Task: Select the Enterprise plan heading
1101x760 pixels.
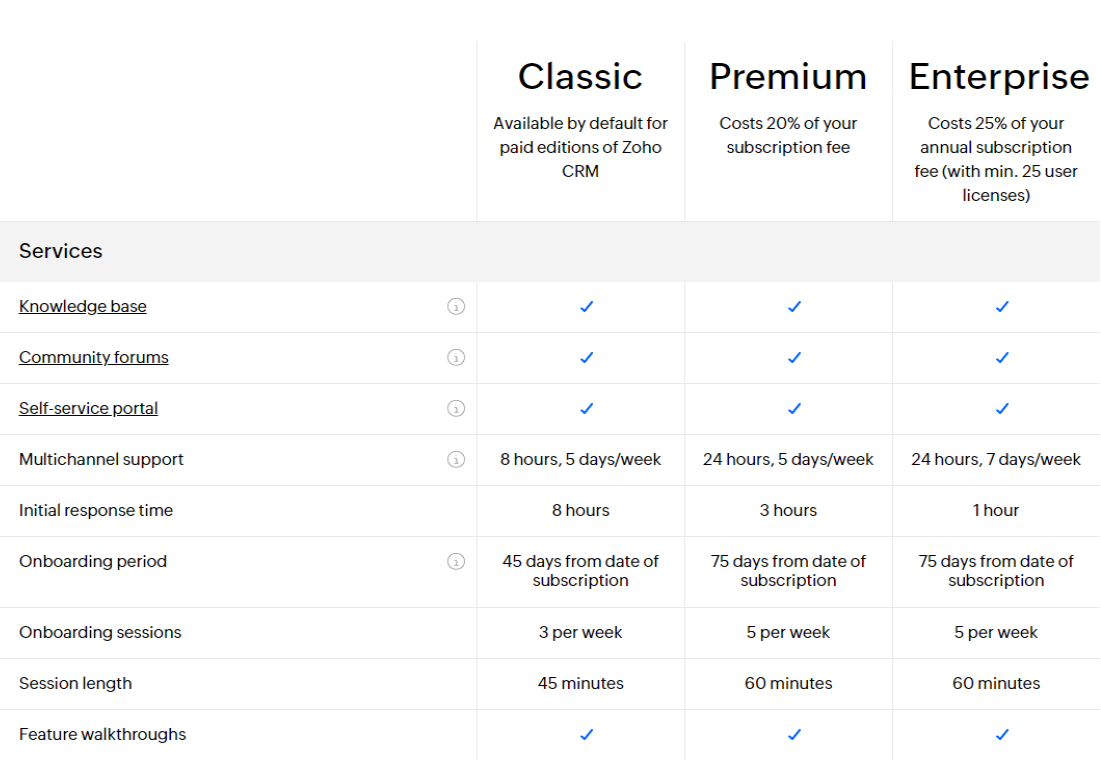Action: [998, 77]
